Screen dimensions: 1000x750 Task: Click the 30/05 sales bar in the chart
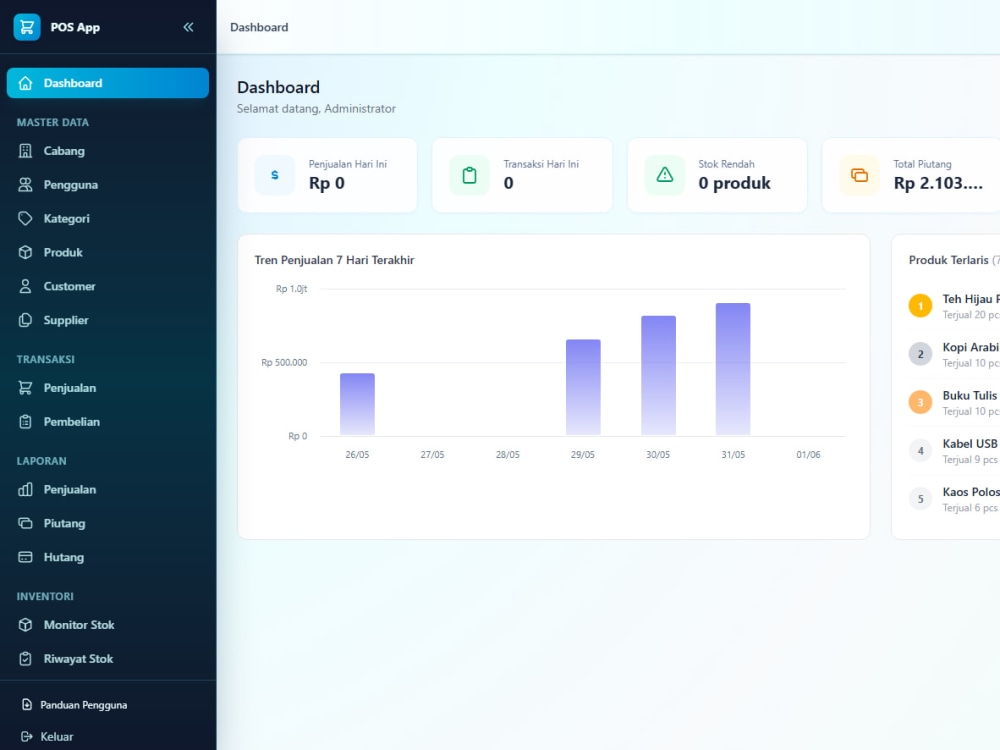coord(658,376)
